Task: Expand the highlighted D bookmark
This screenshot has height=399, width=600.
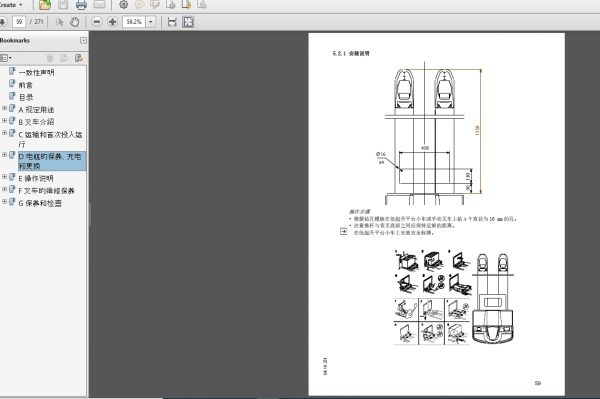Action: (x=4, y=155)
